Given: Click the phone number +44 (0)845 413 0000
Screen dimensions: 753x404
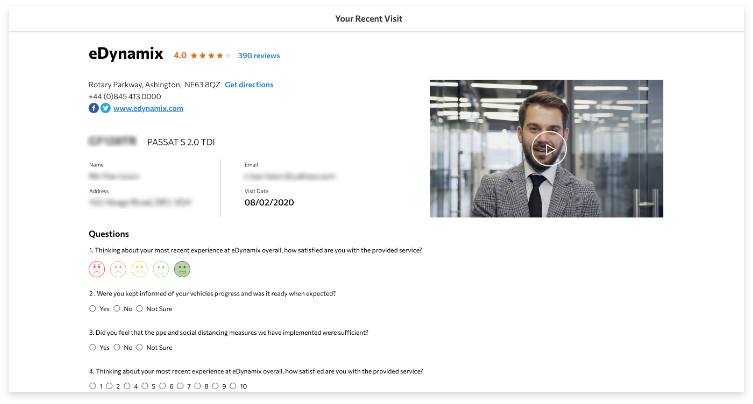Looking at the screenshot, I should (125, 97).
